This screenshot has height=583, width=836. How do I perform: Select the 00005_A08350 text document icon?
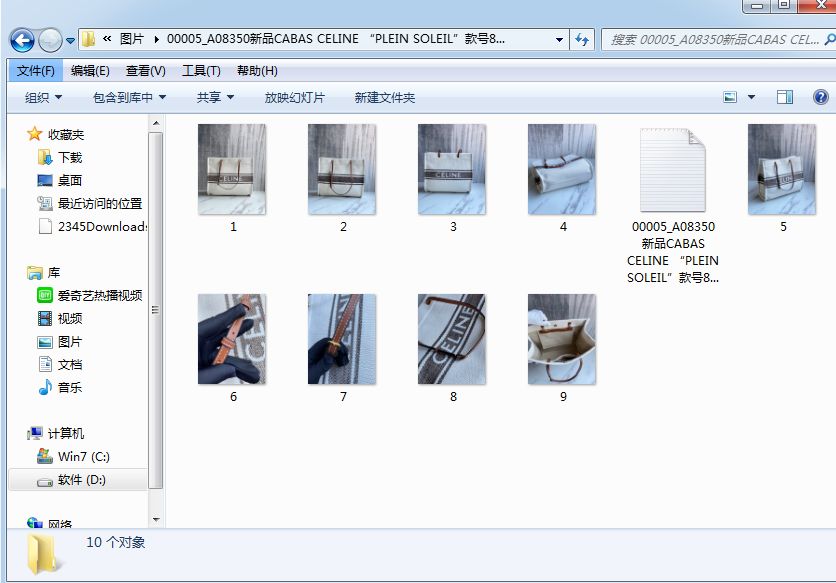click(x=672, y=170)
